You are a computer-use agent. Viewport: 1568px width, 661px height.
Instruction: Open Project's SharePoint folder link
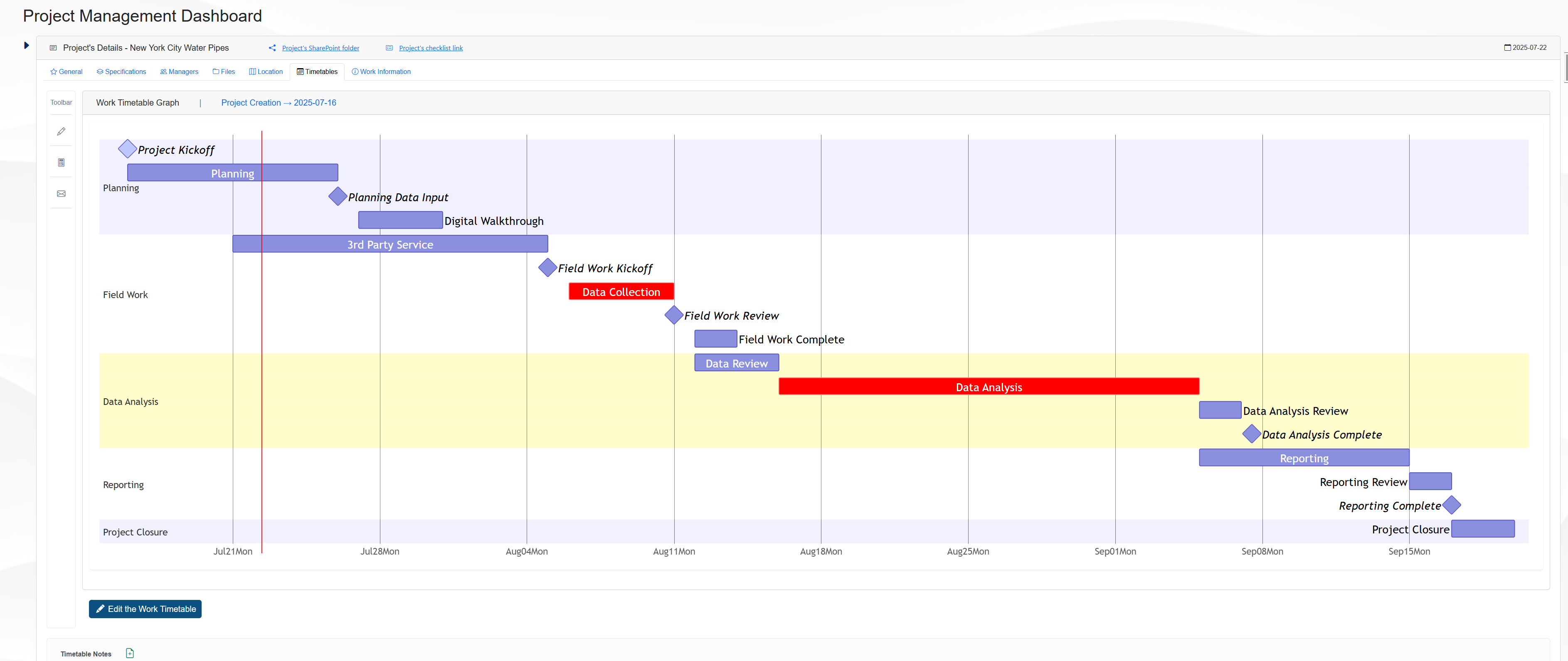[320, 48]
